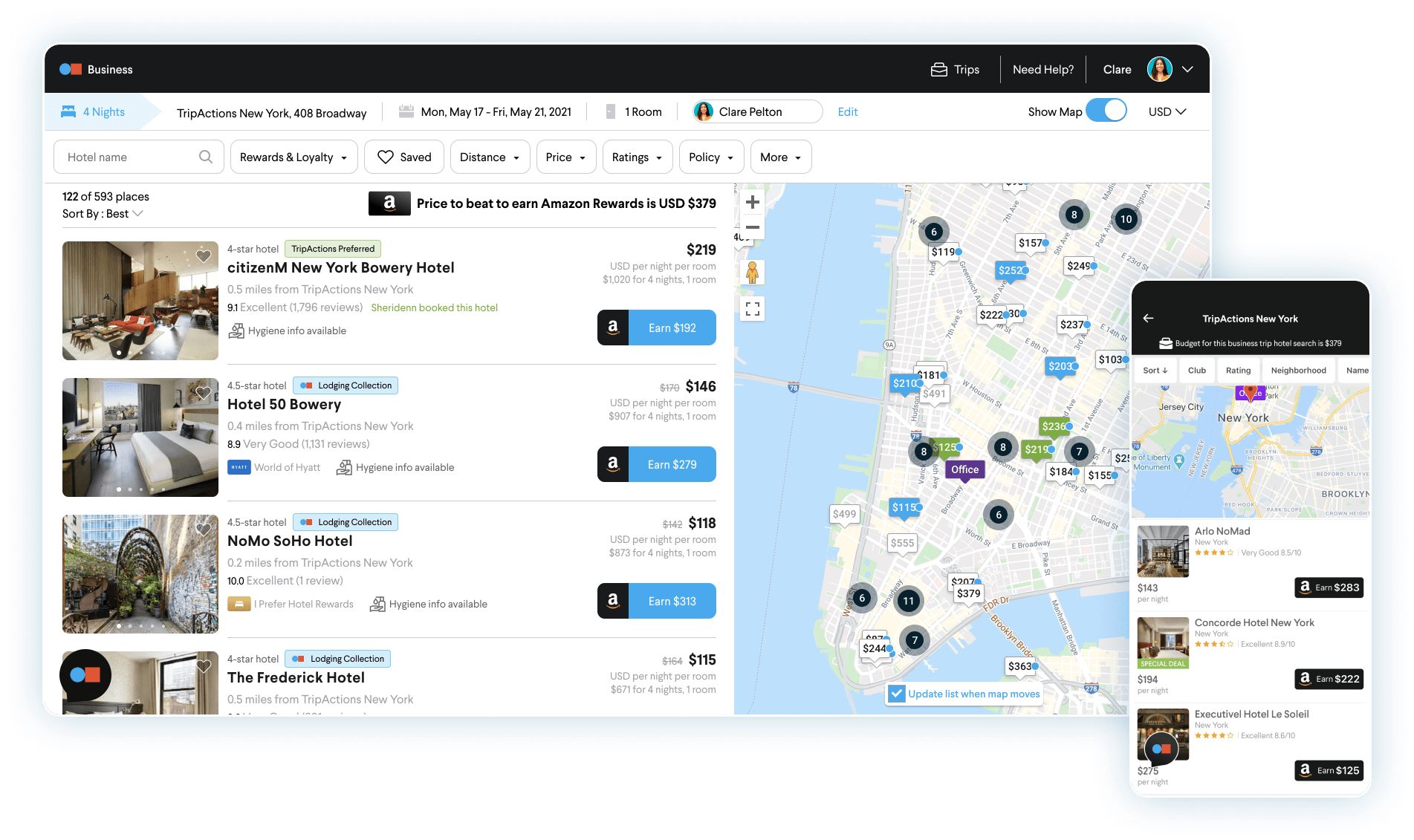
Task: Go back in mobile app view
Action: pos(1148,318)
